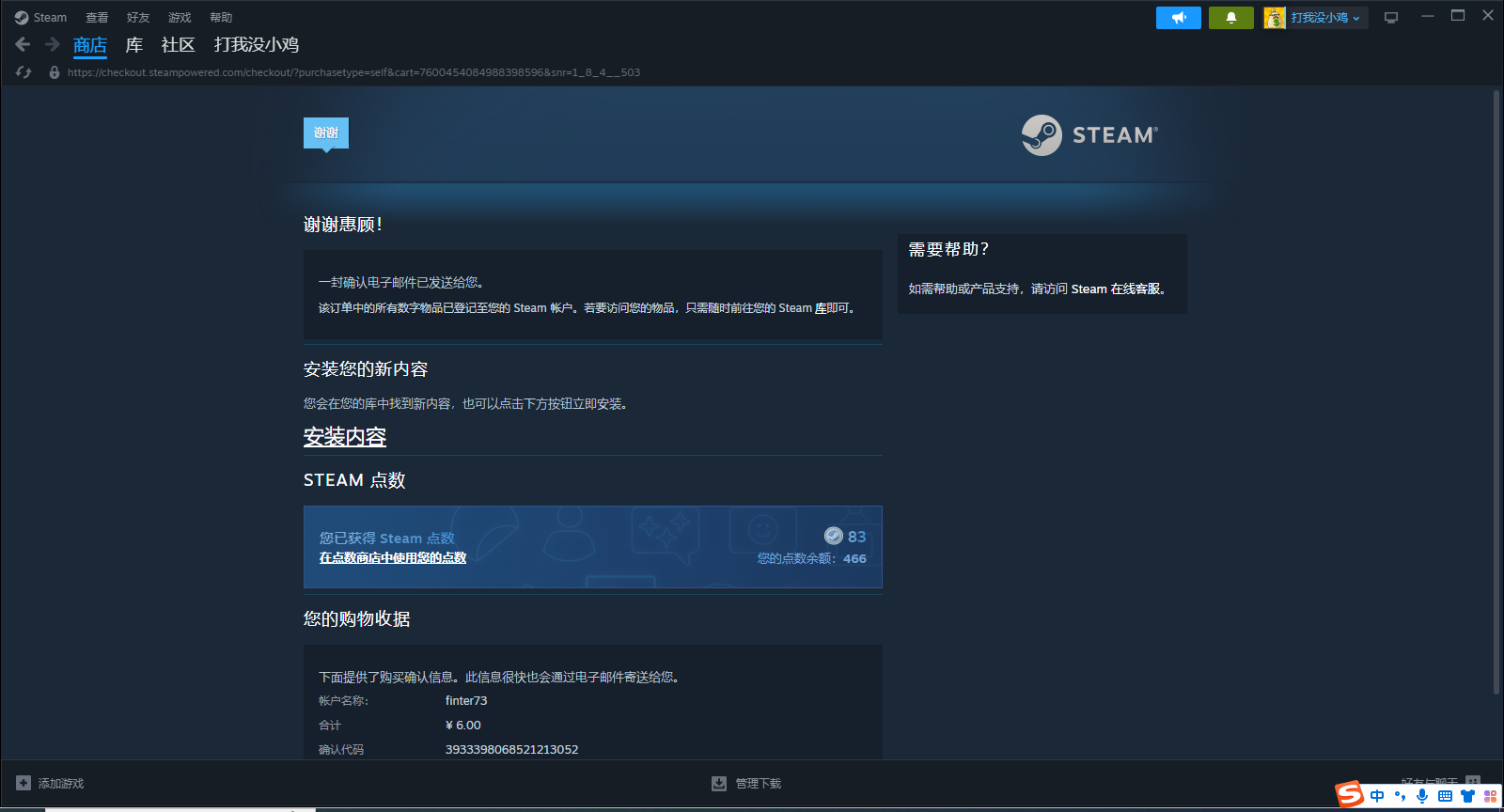
Task: Switch to the 社区 tab
Action: 178,45
